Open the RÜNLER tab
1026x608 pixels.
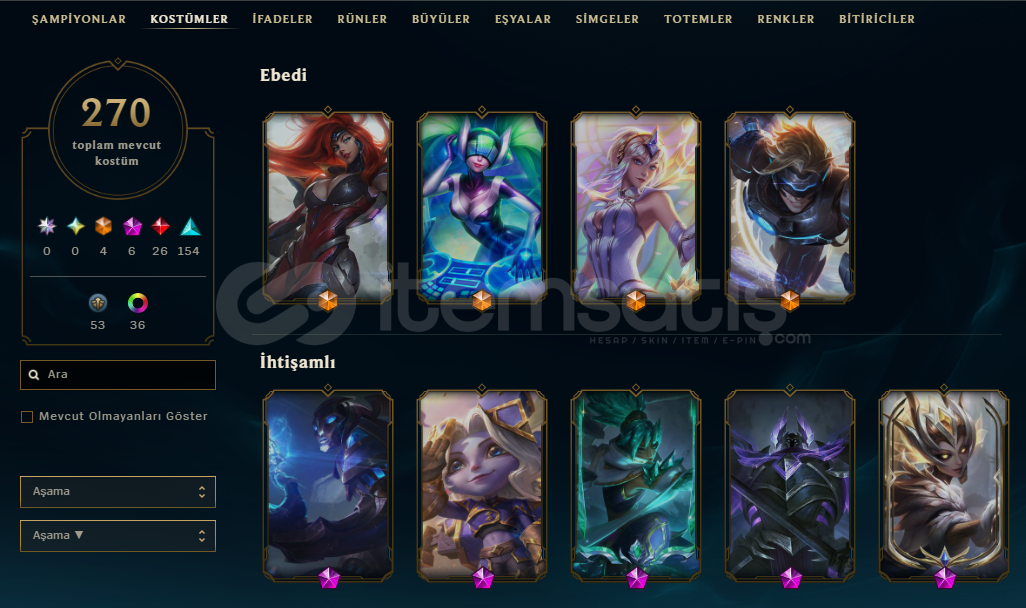click(362, 19)
